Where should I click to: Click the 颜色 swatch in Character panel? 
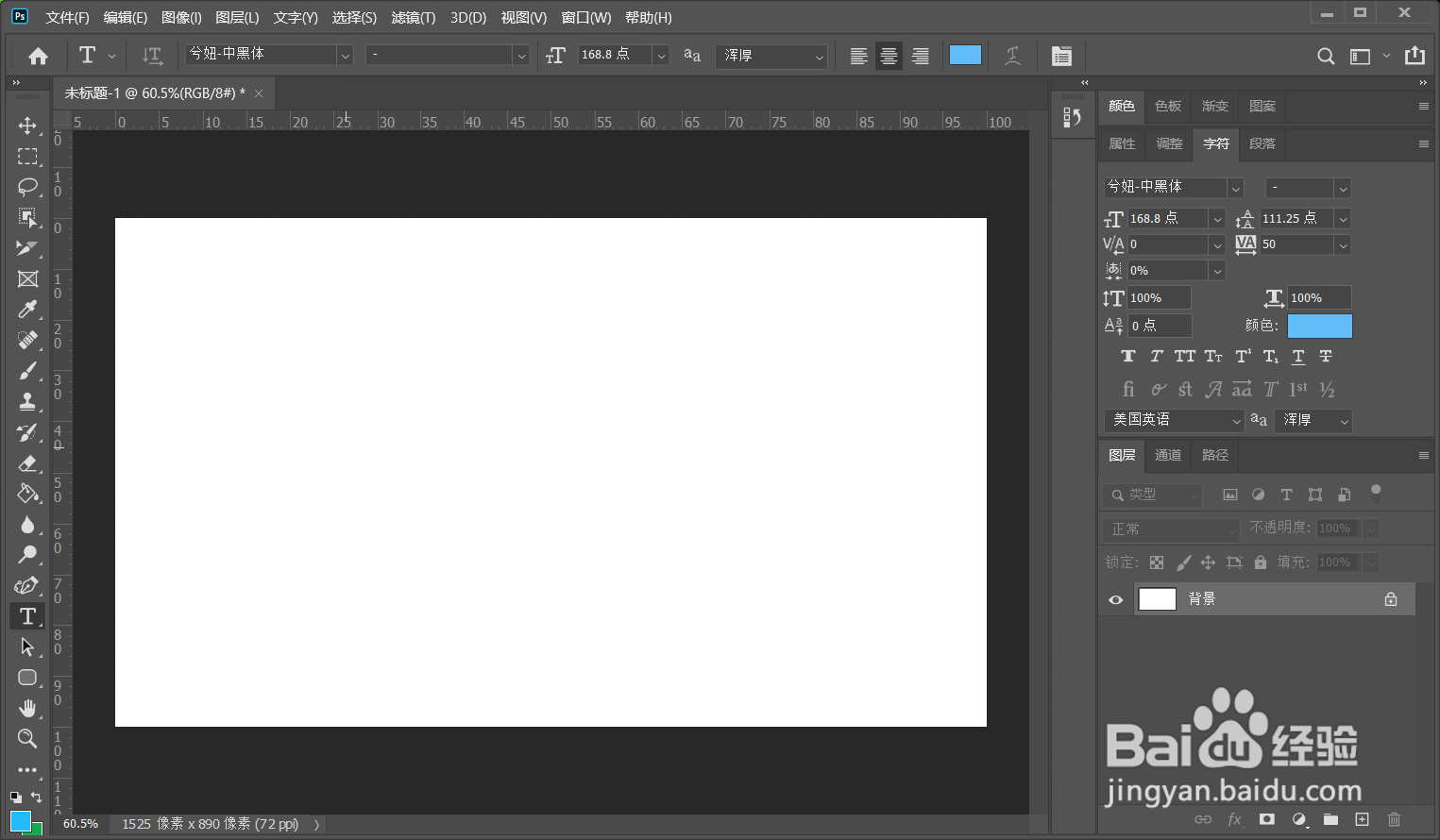(1320, 326)
